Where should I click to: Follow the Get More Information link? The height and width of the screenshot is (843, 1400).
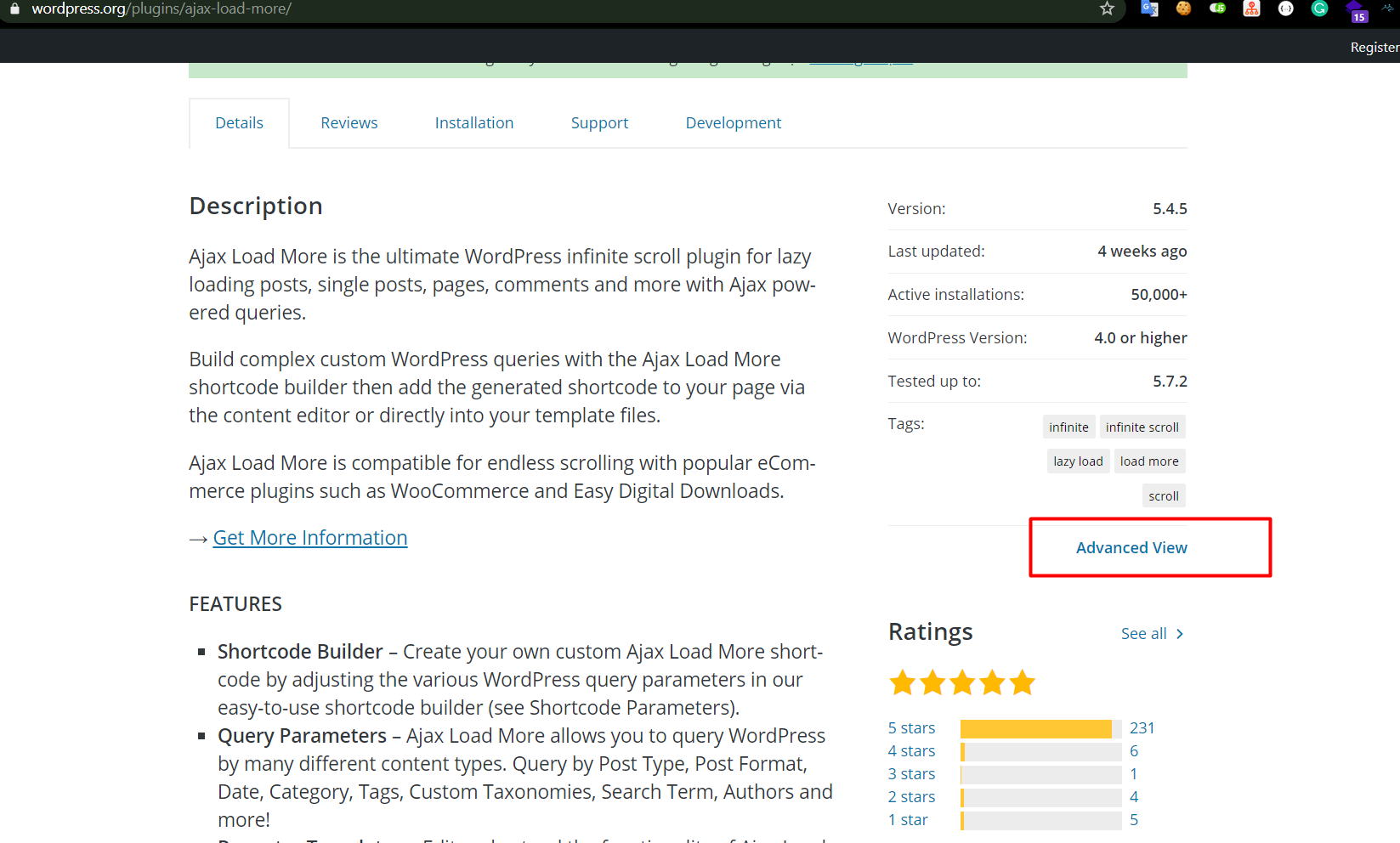pyautogui.click(x=310, y=538)
